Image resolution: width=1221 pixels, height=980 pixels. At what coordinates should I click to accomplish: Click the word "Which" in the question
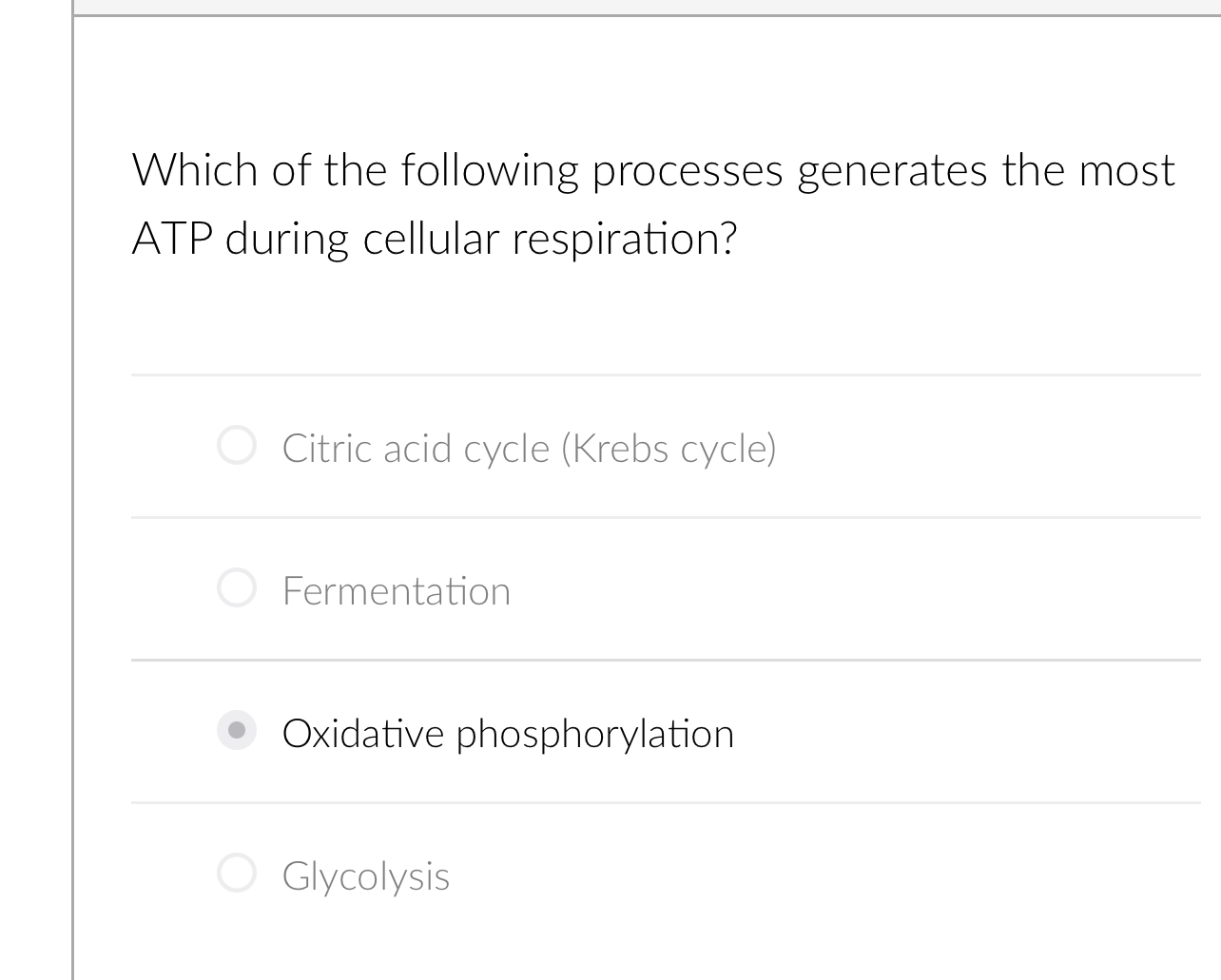pyautogui.click(x=195, y=171)
